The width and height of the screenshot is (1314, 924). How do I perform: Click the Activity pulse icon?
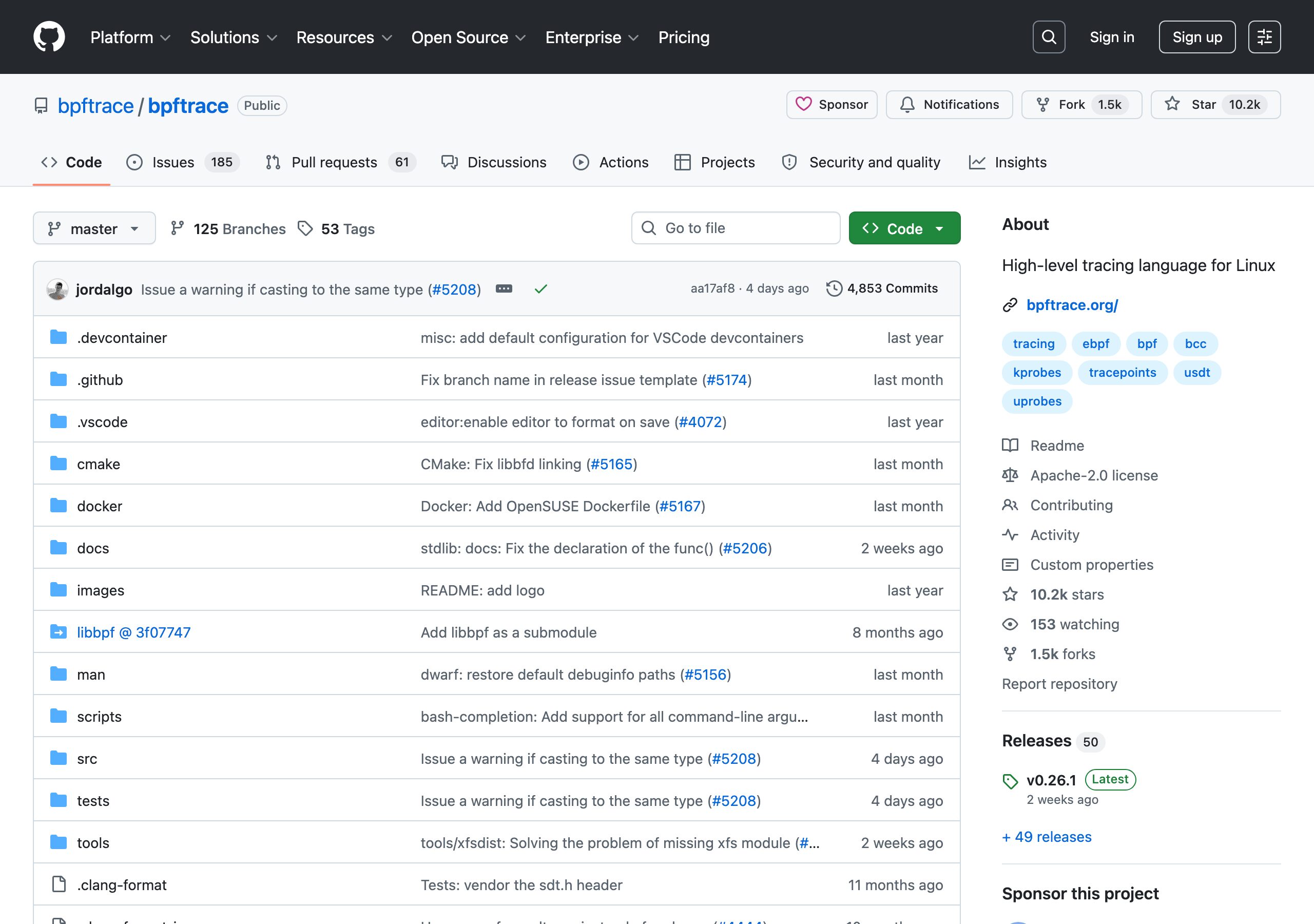[x=1010, y=535]
